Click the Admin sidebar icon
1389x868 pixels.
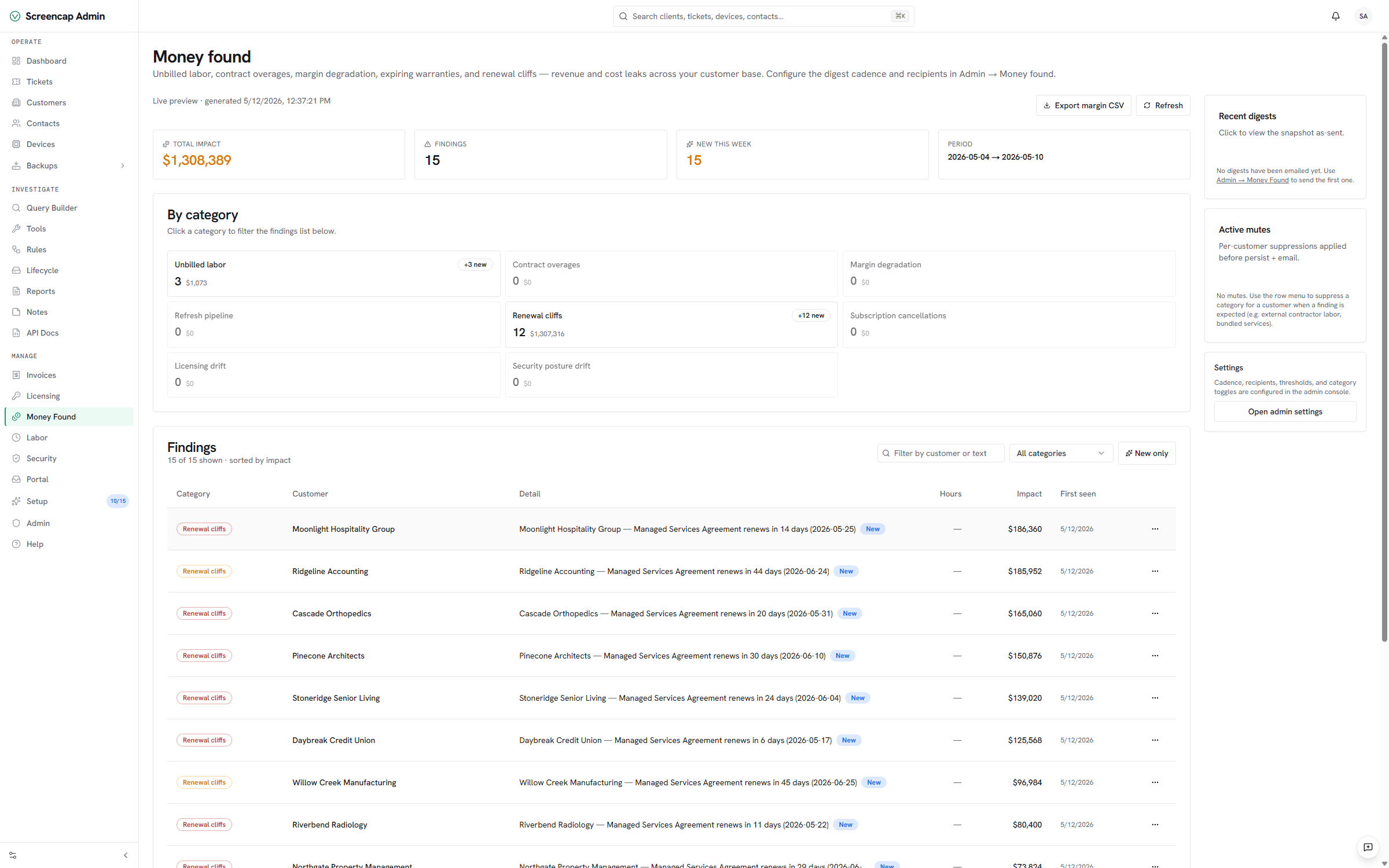pyautogui.click(x=16, y=523)
